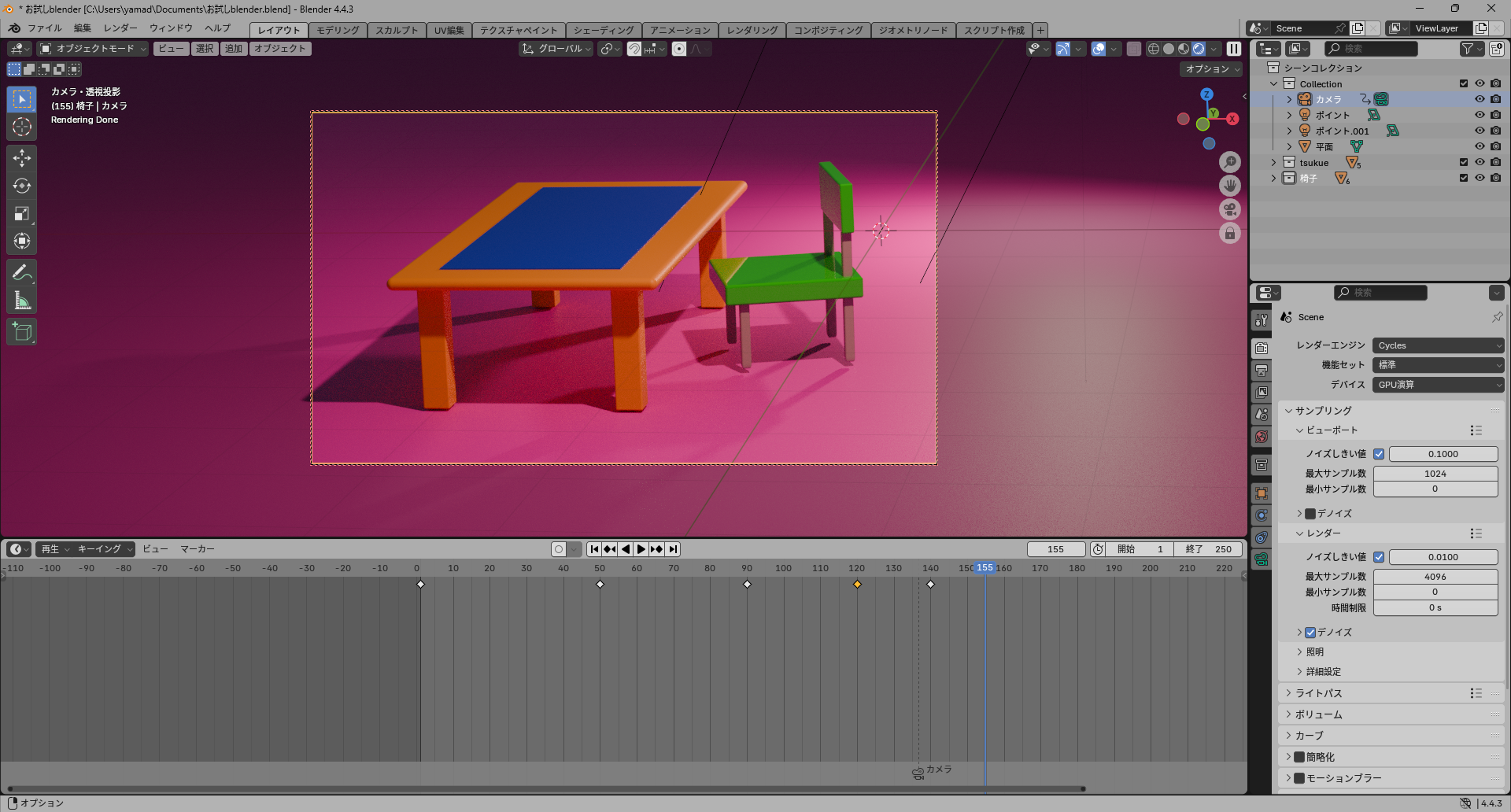Open the viewport Options dropdown
Viewport: 1511px width, 812px height.
coord(1211,69)
